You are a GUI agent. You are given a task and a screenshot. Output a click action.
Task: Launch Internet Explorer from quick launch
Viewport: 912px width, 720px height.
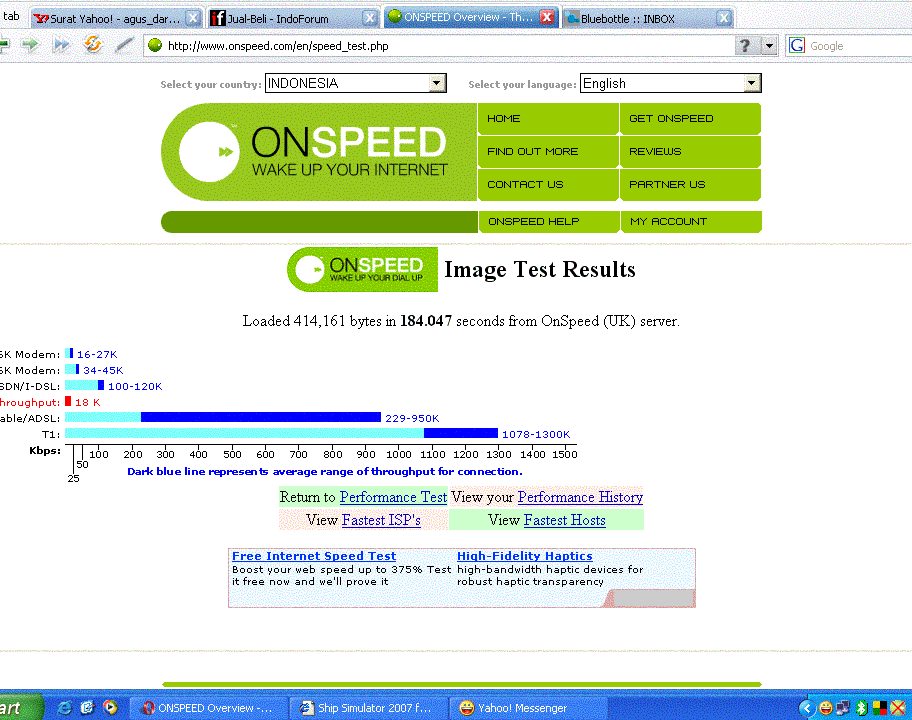(x=64, y=707)
